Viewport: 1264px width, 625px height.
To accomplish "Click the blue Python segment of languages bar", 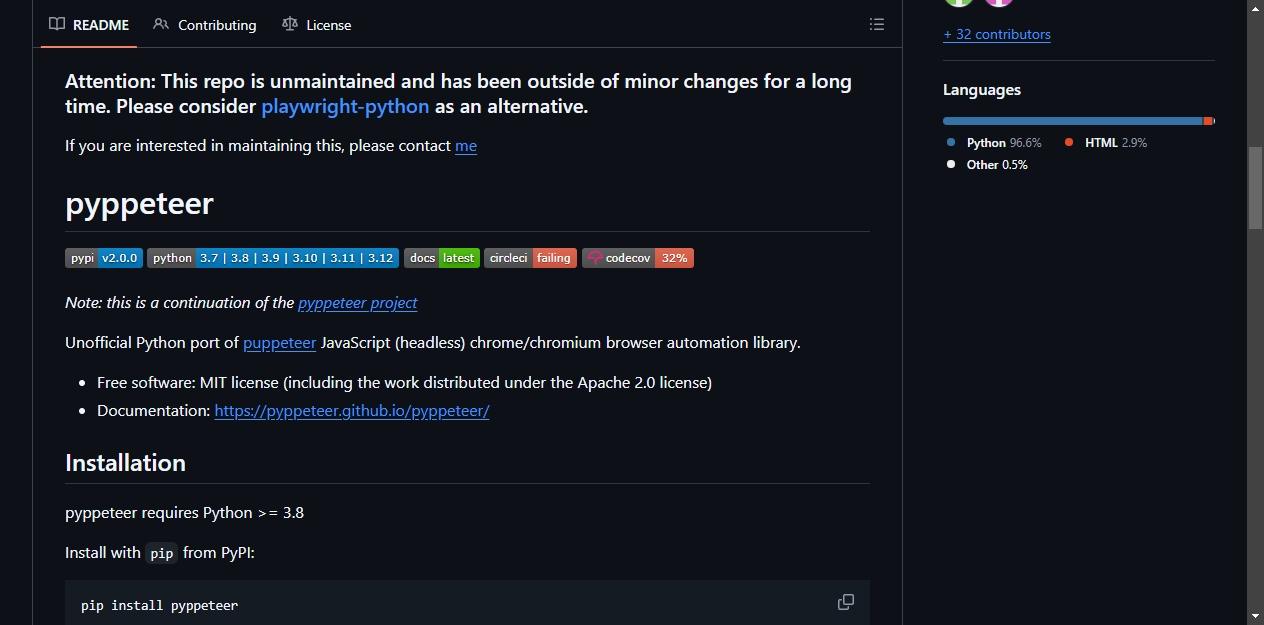I will pos(1073,121).
